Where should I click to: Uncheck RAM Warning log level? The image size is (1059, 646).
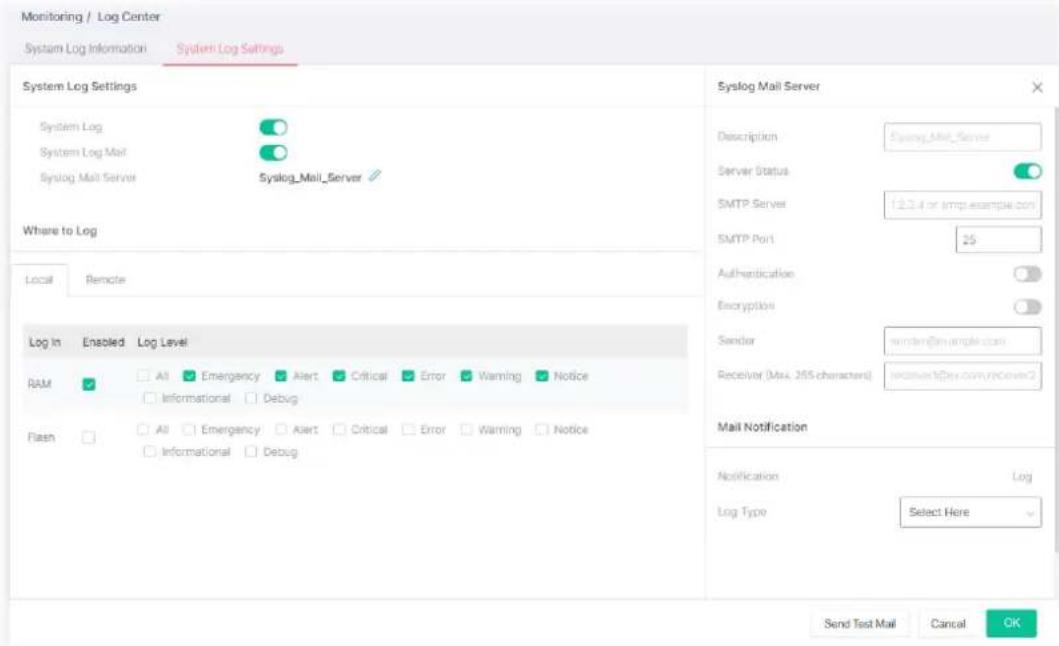pos(466,376)
